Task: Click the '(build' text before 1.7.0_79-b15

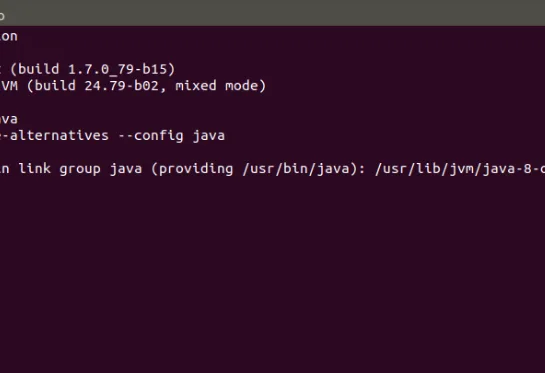Action: (x=35, y=70)
